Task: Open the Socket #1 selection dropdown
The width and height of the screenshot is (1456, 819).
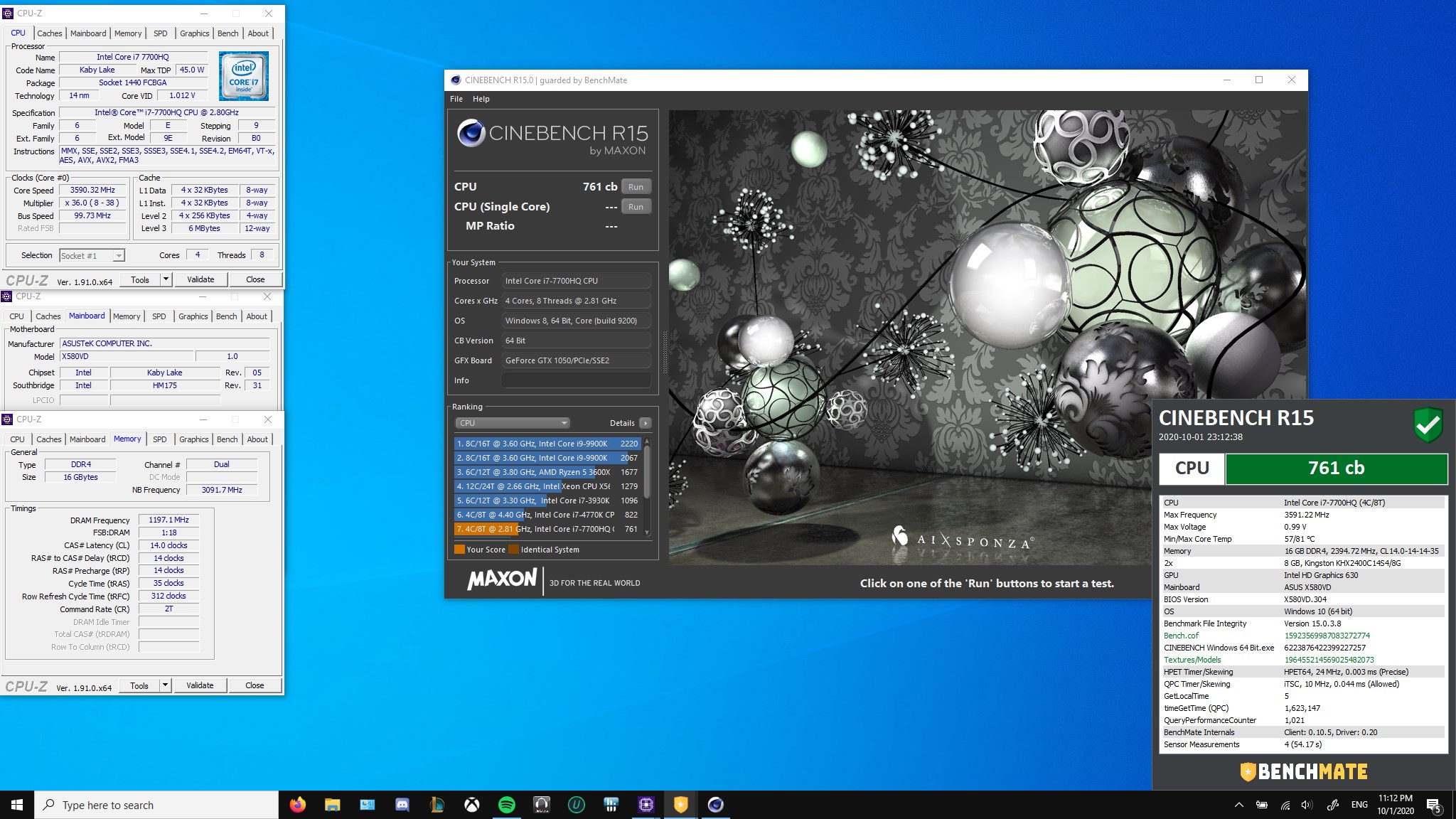Action: 92,255
